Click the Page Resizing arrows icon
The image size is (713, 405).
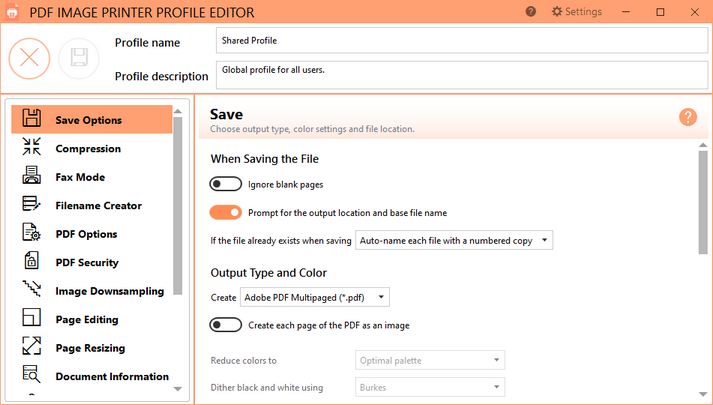click(31, 346)
